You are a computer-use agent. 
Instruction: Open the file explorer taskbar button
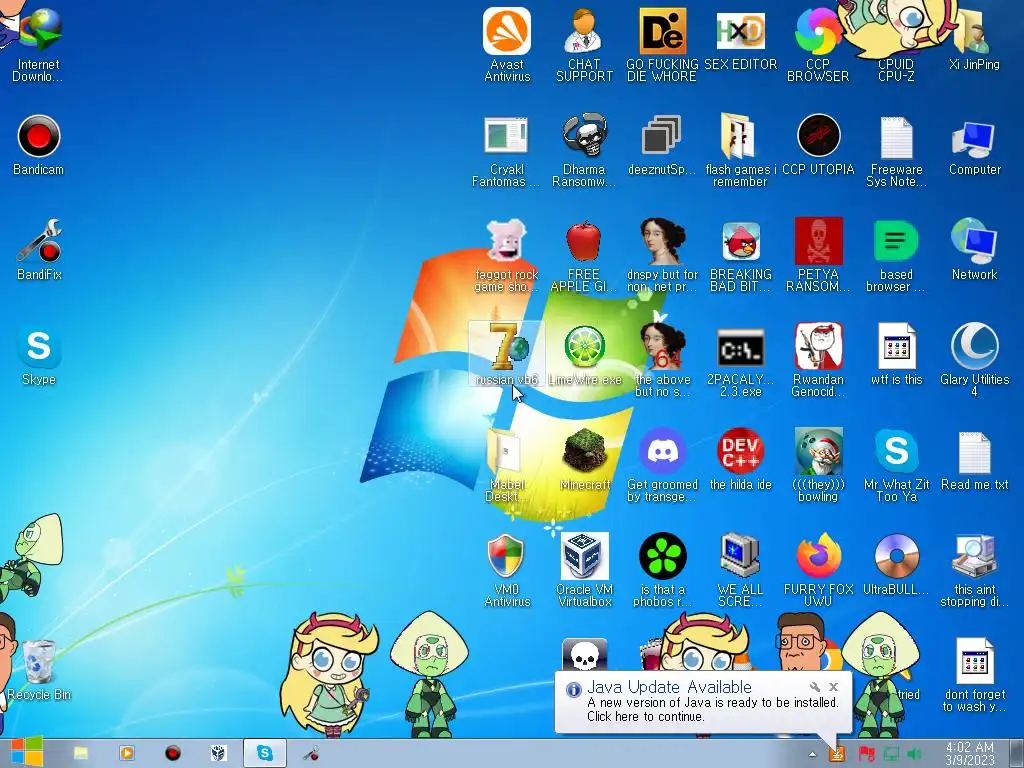click(x=81, y=753)
